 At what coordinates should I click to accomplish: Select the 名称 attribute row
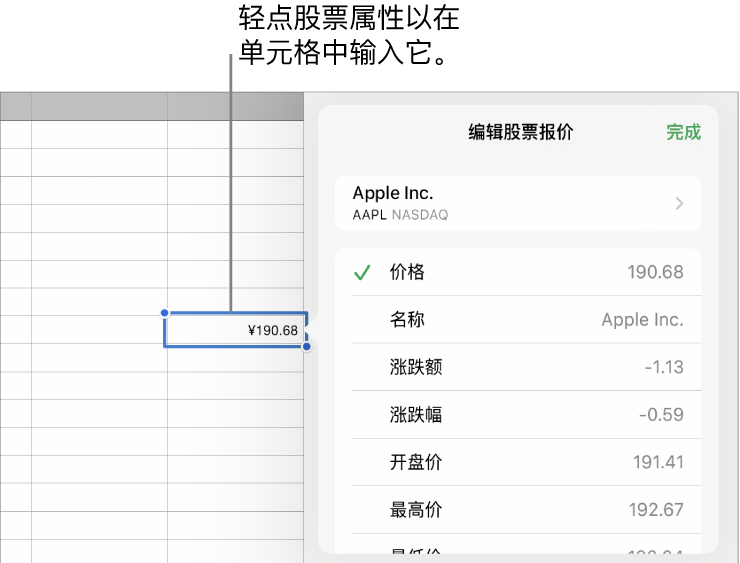pyautogui.click(x=518, y=319)
